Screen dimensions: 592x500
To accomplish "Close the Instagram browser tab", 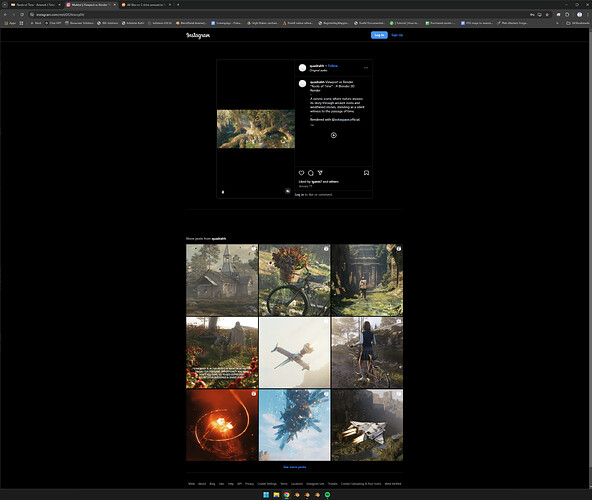I will (x=115, y=5).
